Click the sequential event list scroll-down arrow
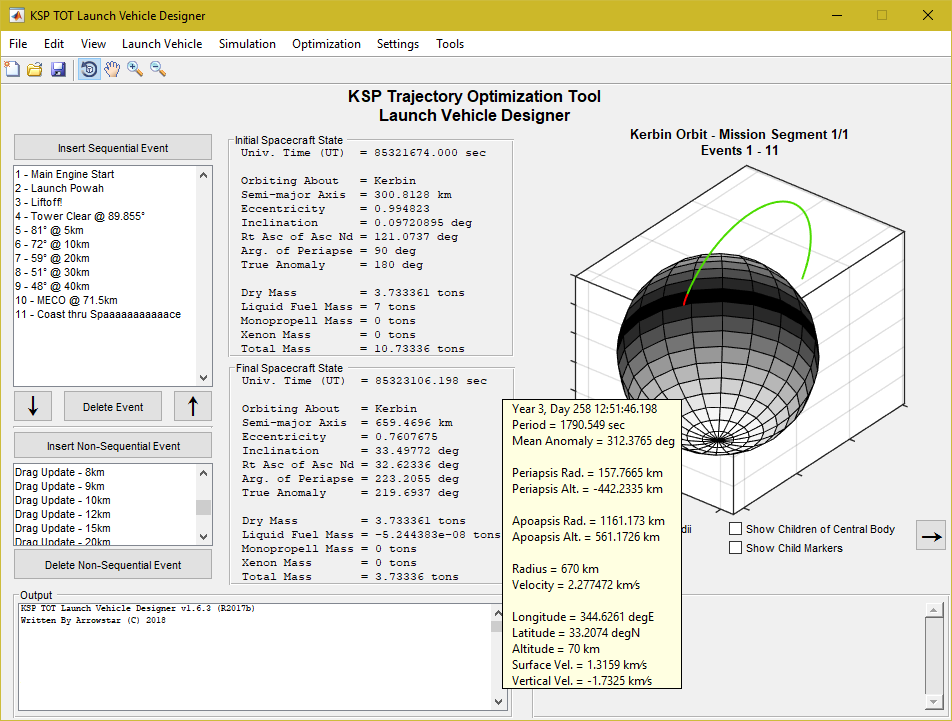The image size is (952, 721). pos(203,377)
